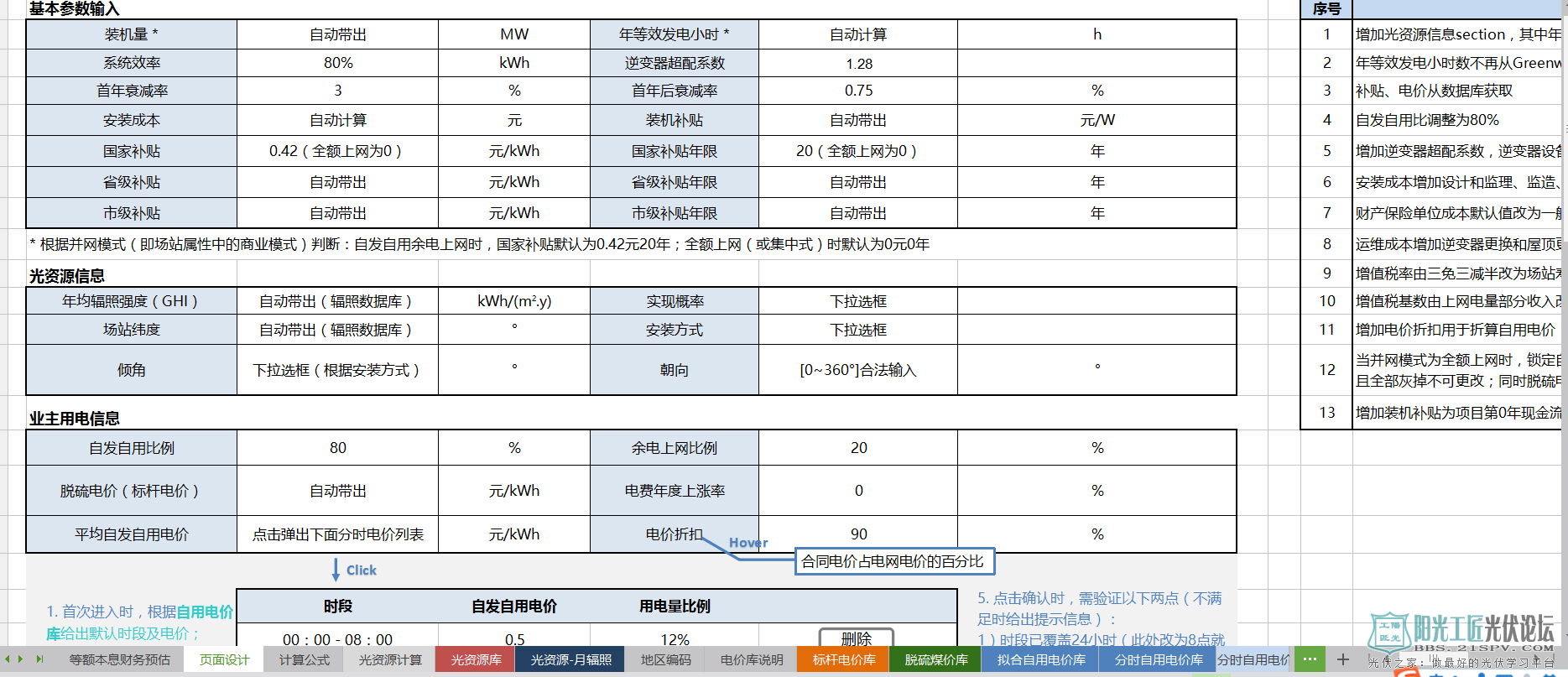Click the 12% usage ratio value
The image size is (1568, 677).
[x=675, y=639]
